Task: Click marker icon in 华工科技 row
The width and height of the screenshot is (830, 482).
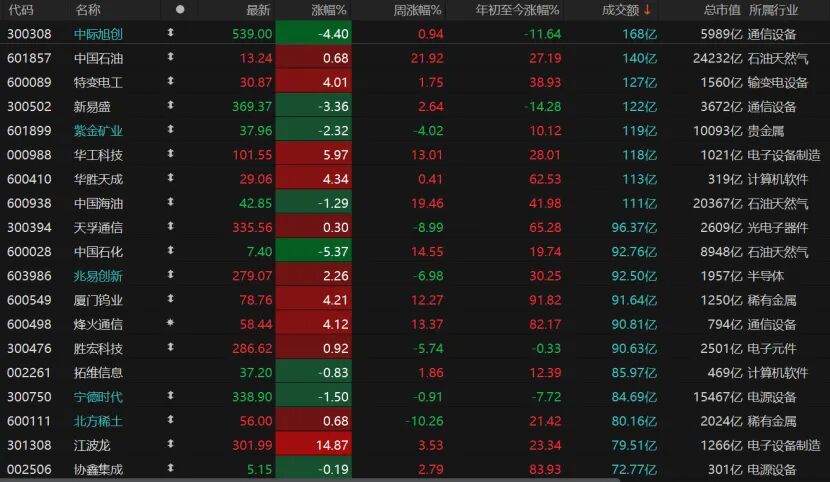Action: coord(170,154)
